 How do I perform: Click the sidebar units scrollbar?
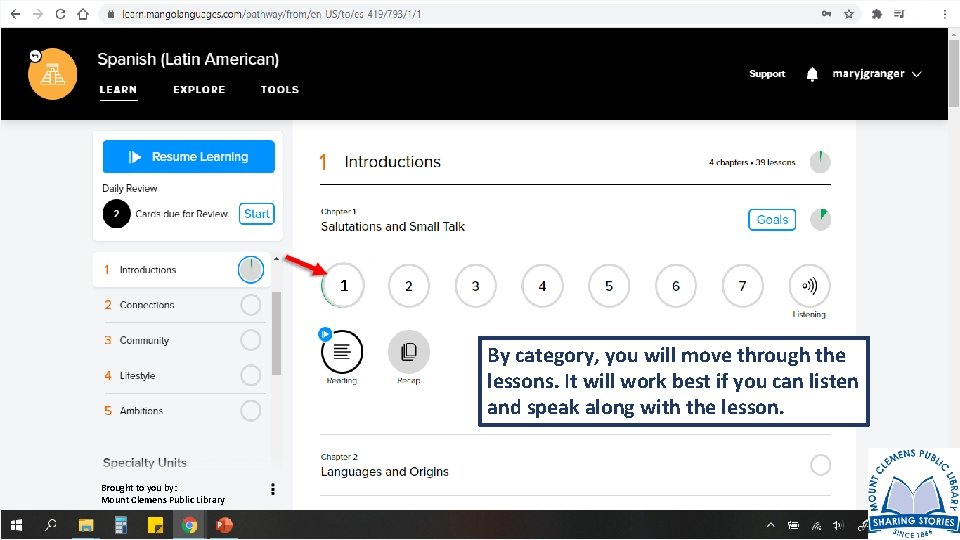276,334
